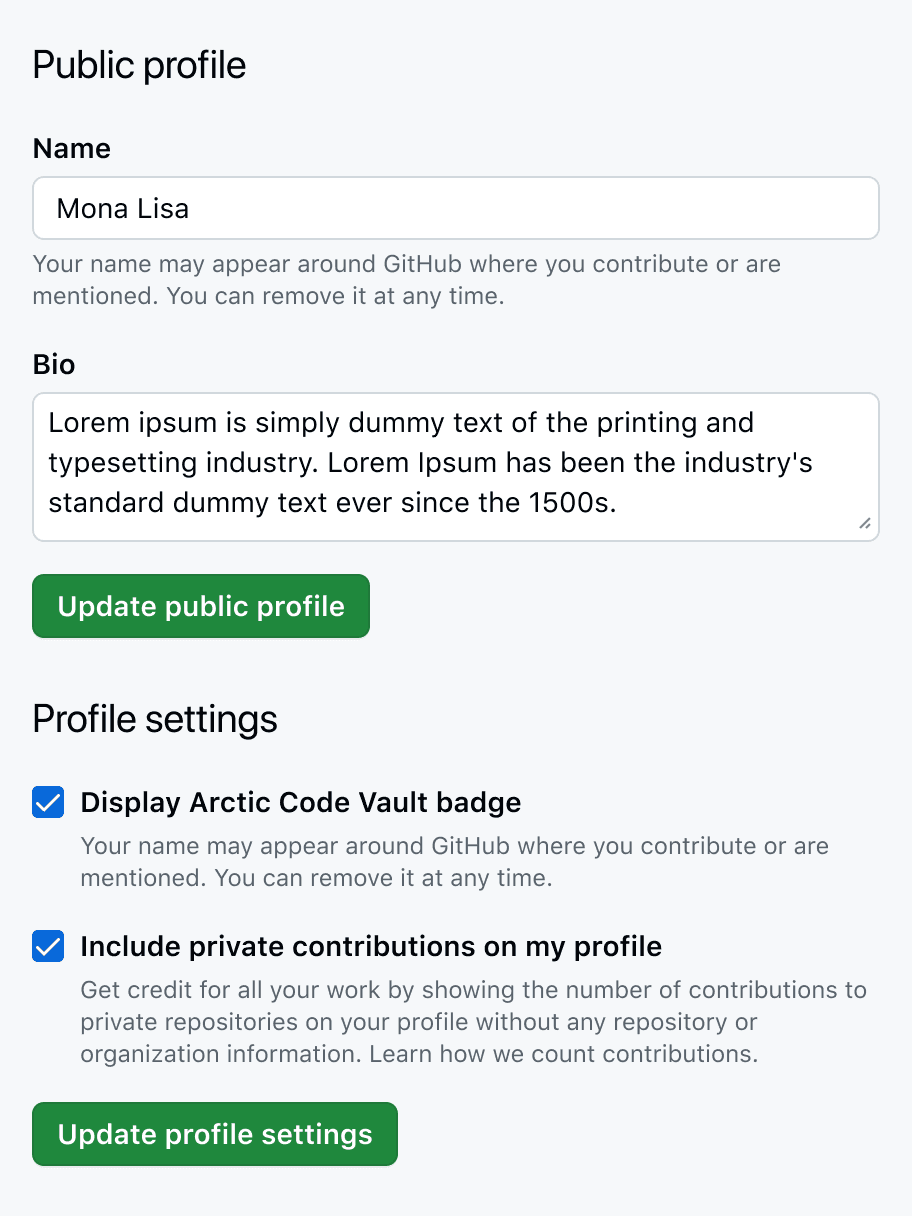Click the Bio textarea resize handle
The height and width of the screenshot is (1216, 912).
pyautogui.click(x=866, y=524)
